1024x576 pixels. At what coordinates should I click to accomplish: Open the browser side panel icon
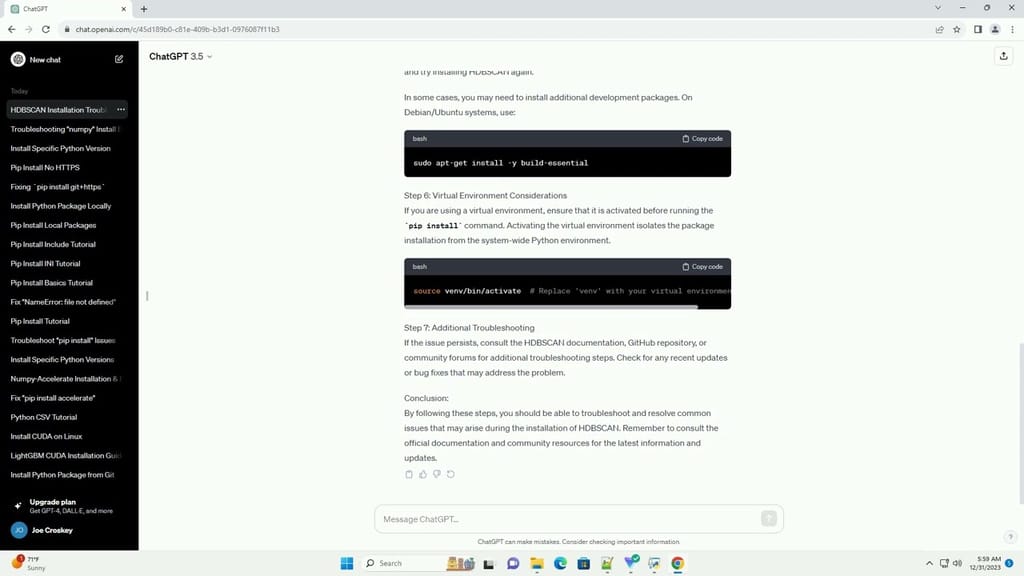(977, 29)
